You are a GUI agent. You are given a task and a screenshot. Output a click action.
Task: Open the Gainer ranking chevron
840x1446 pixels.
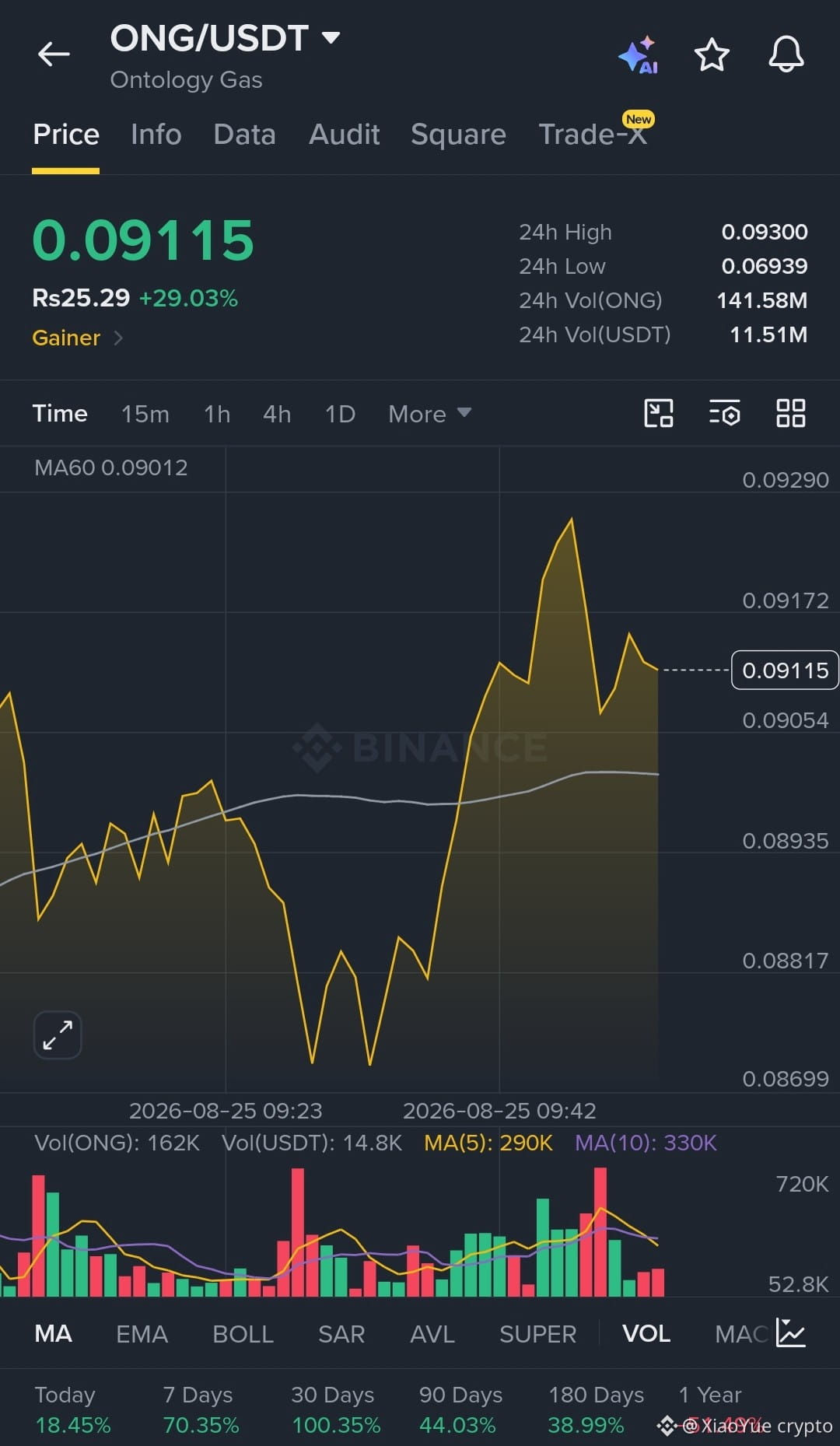(118, 338)
